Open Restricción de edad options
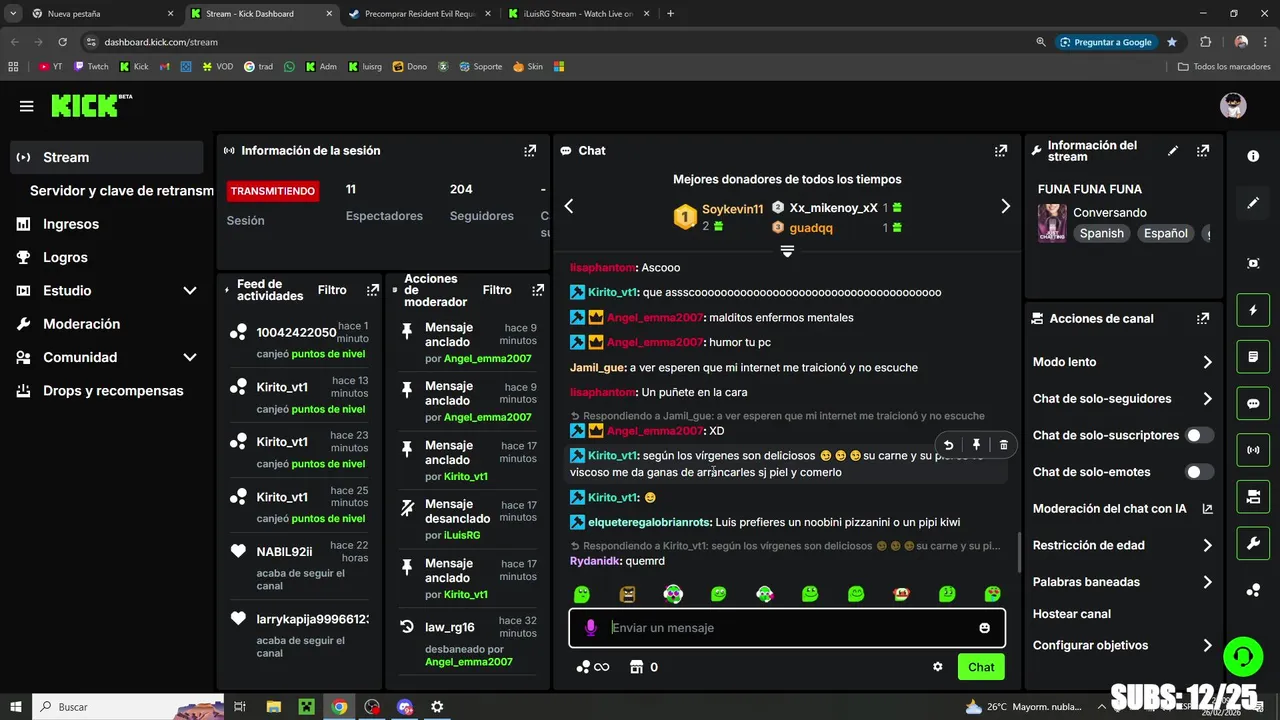Screen dimensions: 1280x720 1122,545
